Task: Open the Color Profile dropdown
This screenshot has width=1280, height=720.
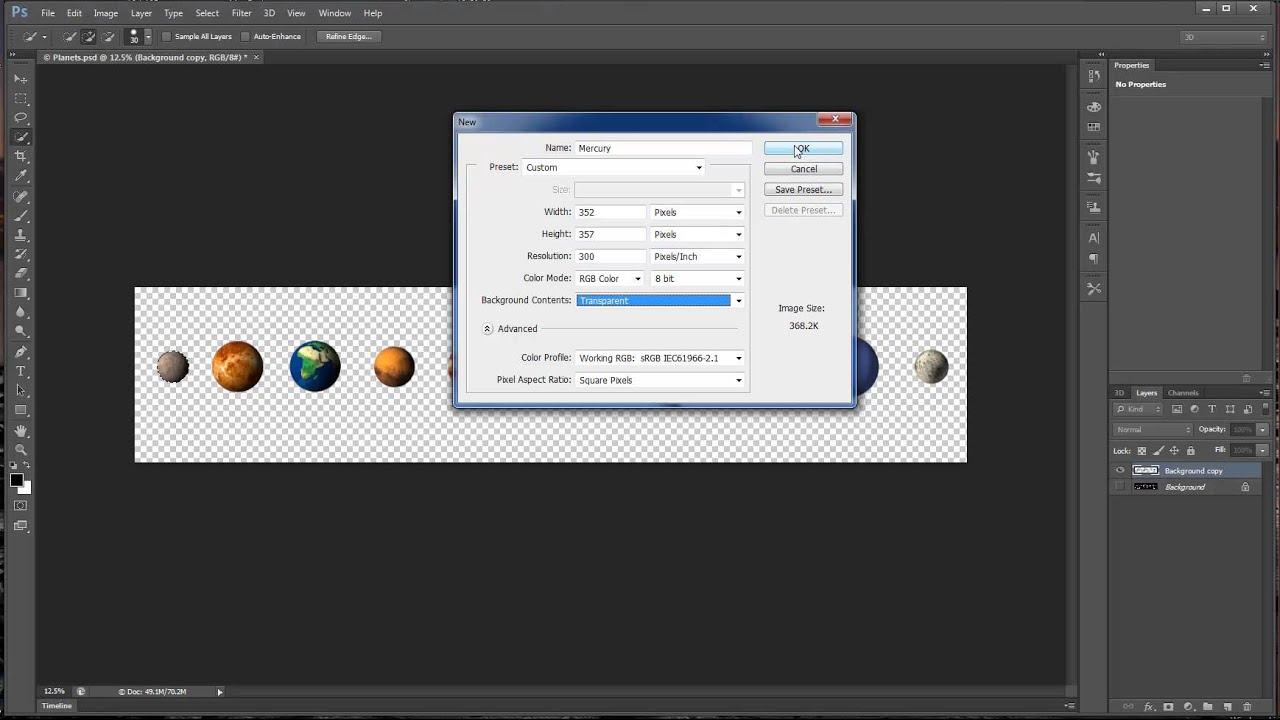Action: point(661,358)
